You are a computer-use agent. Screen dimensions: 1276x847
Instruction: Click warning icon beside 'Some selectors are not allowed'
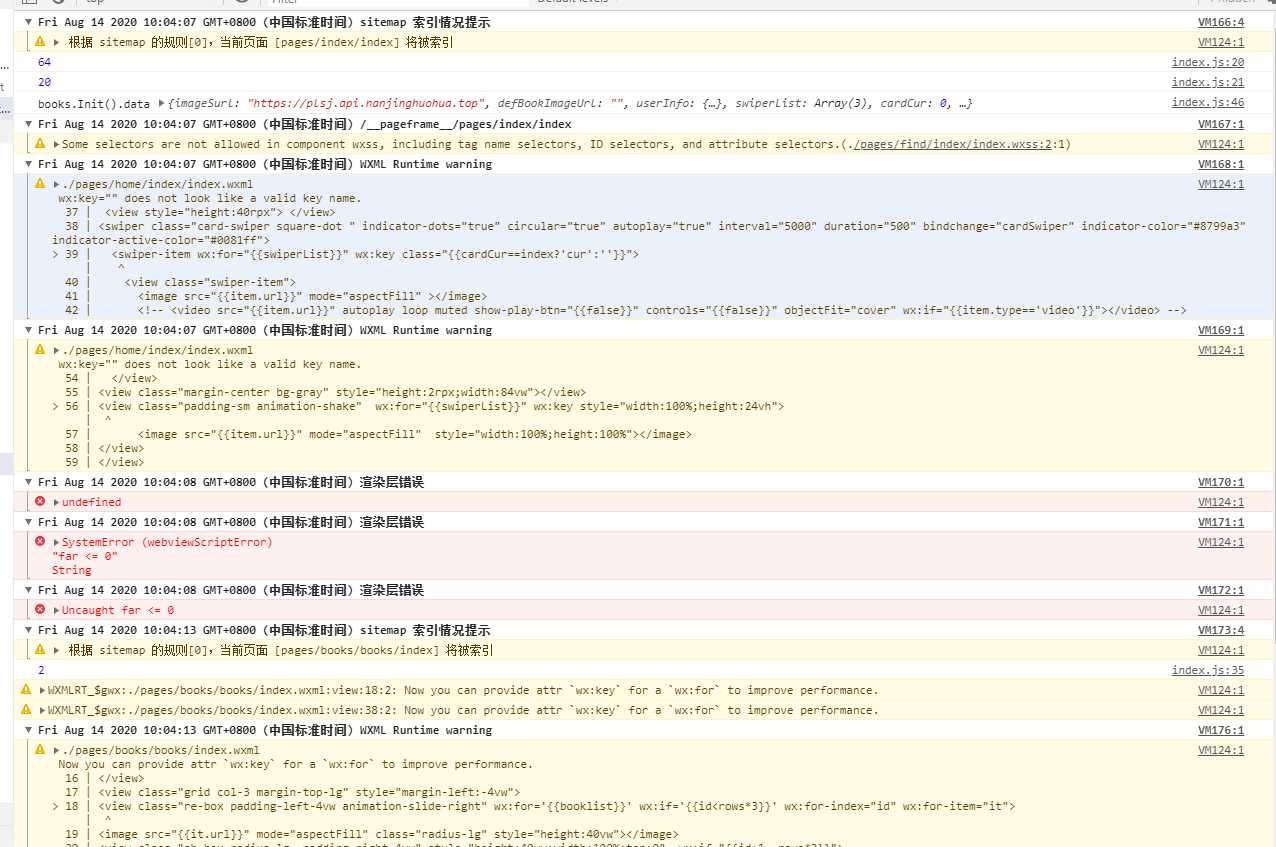(40, 144)
